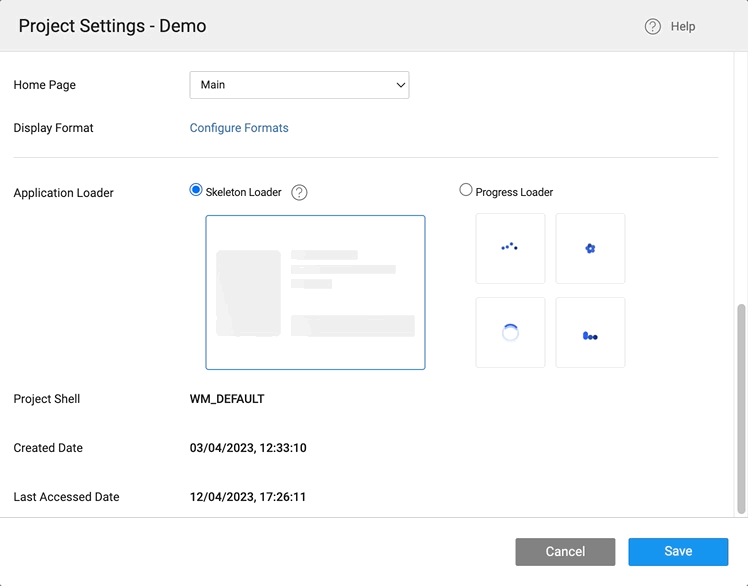Choose the skeleton loader preview thumbnail
Viewport: 748px width, 586px height.
point(315,292)
